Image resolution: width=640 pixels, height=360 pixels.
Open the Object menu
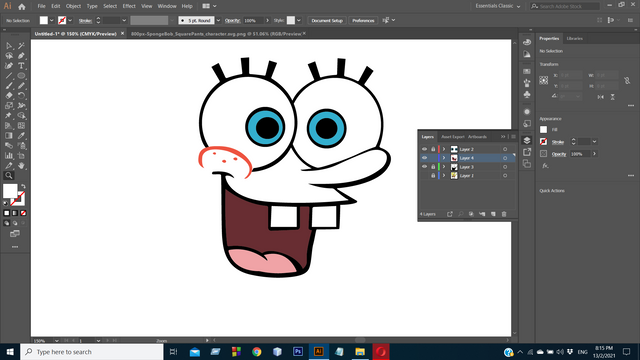[73, 6]
